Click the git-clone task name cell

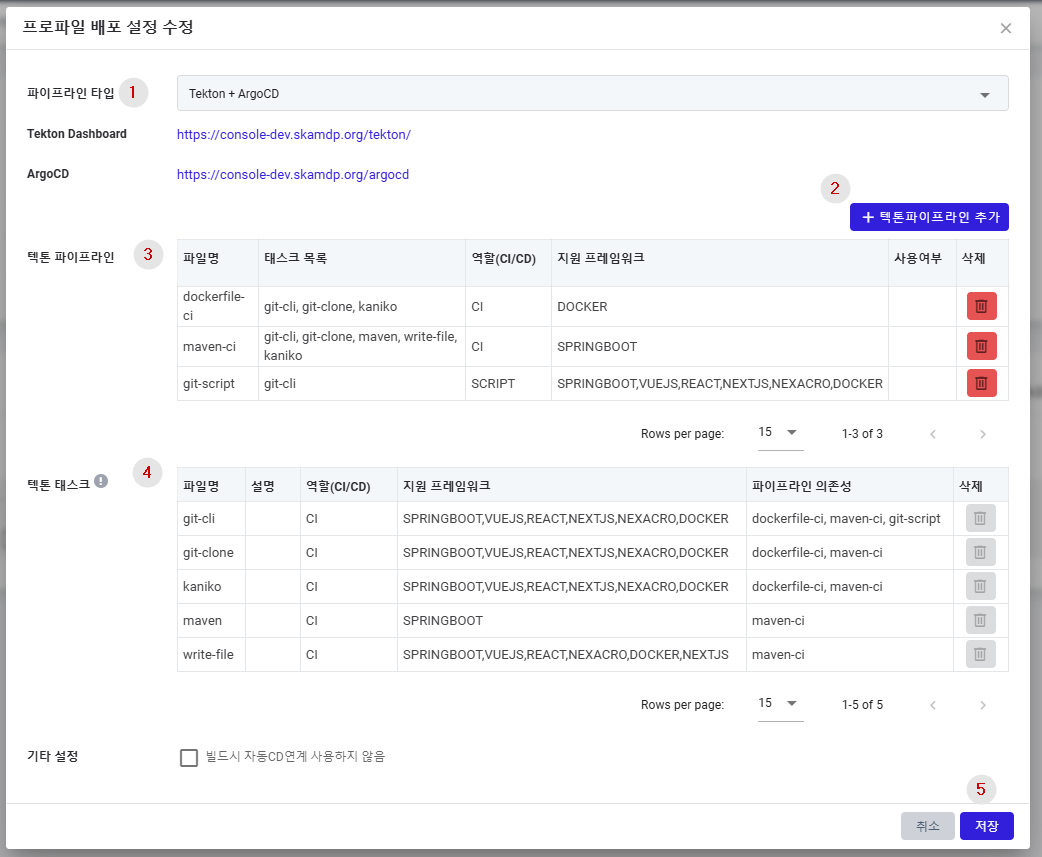click(211, 552)
